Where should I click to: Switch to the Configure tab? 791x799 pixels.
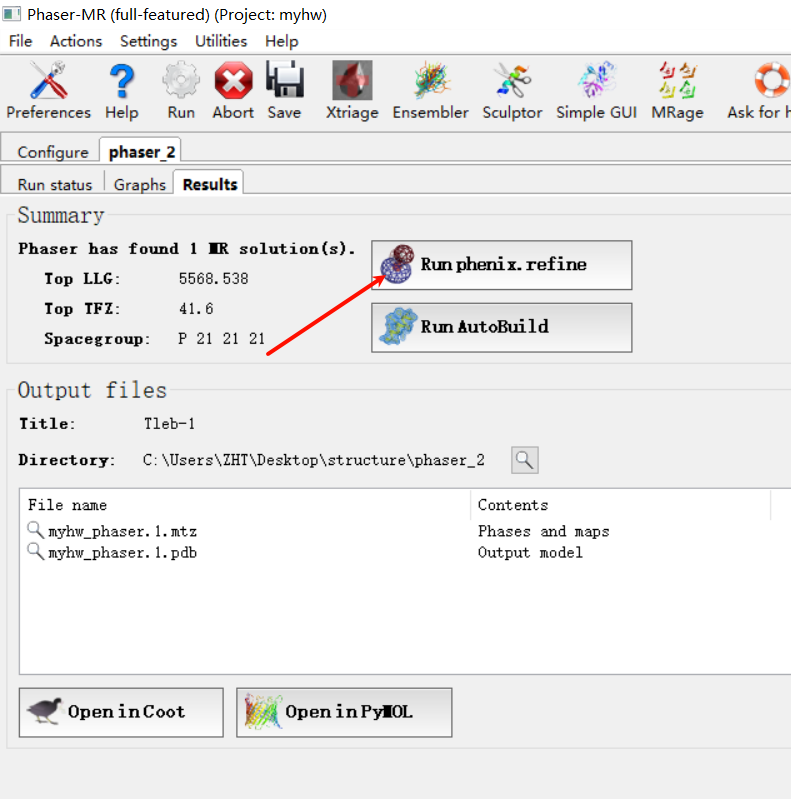click(x=52, y=152)
